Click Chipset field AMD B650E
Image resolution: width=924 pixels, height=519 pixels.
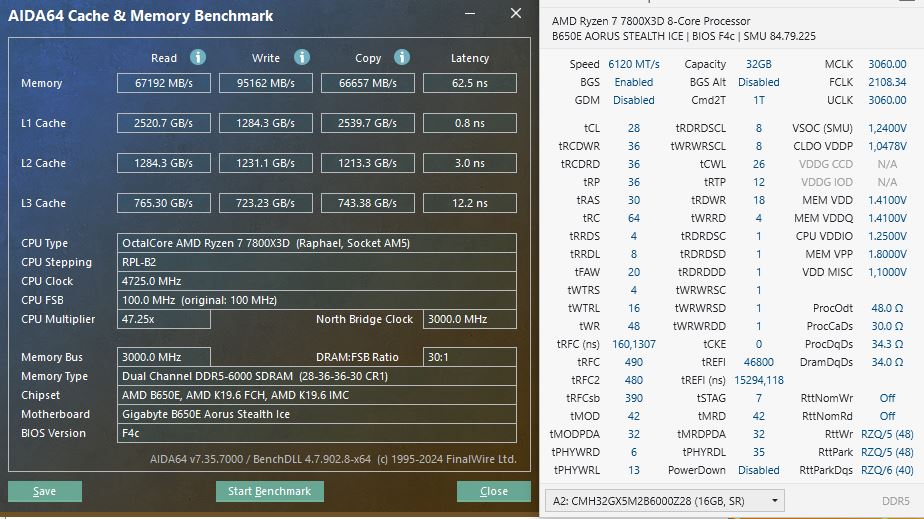[317, 395]
